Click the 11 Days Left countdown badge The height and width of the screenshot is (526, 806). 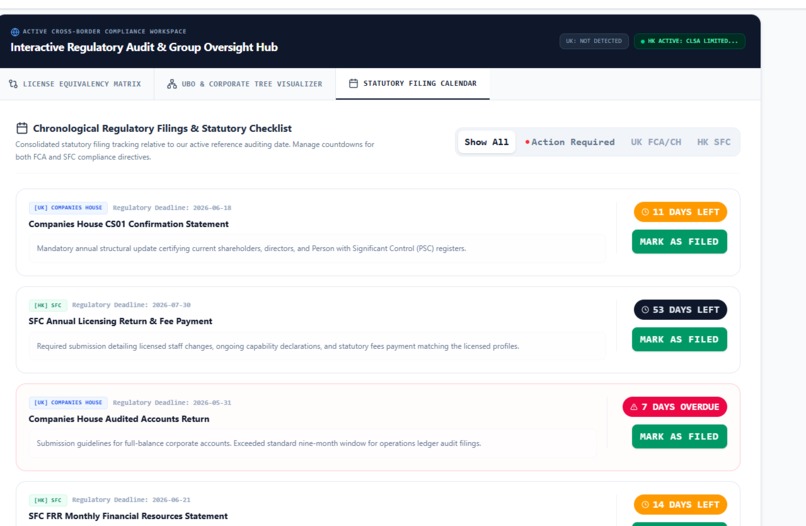(x=680, y=212)
